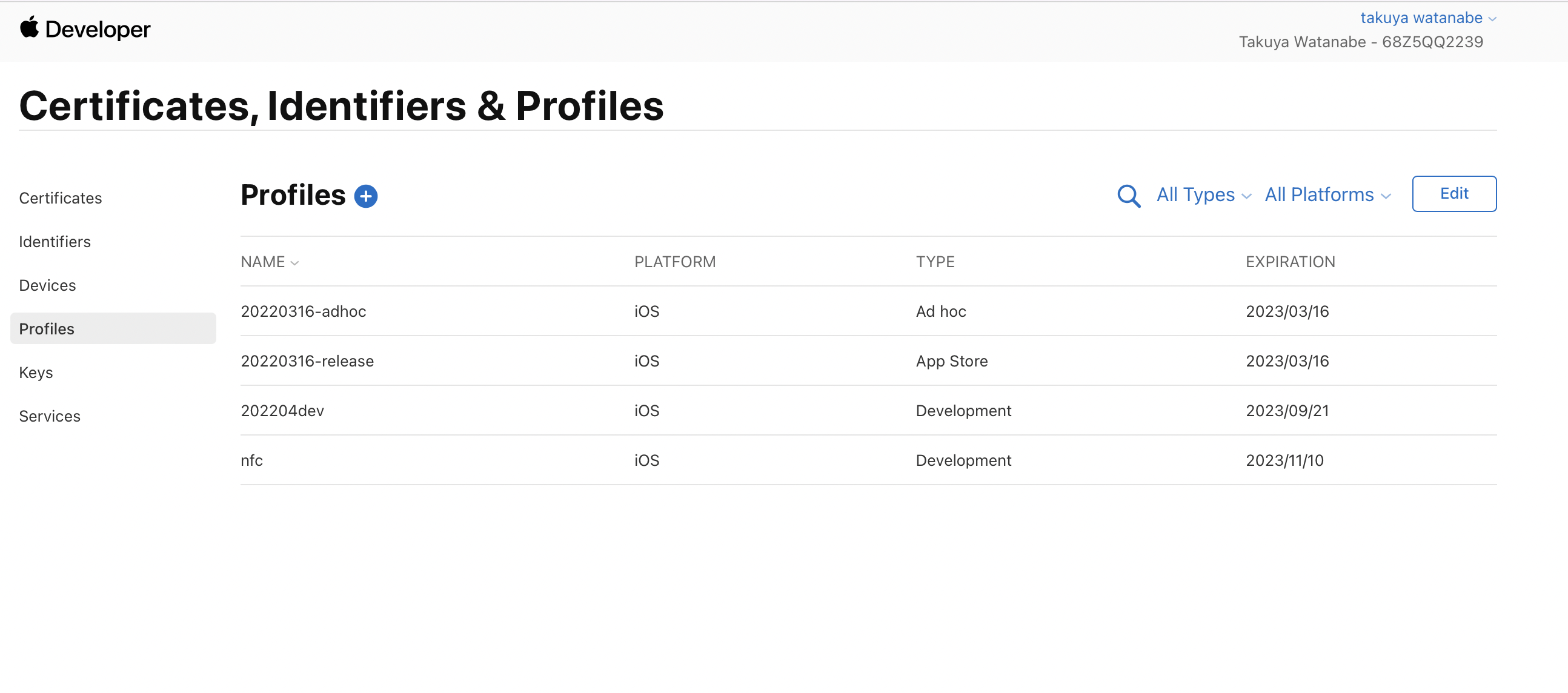1568x693 pixels.
Task: Open the nfc development profile
Action: point(252,460)
